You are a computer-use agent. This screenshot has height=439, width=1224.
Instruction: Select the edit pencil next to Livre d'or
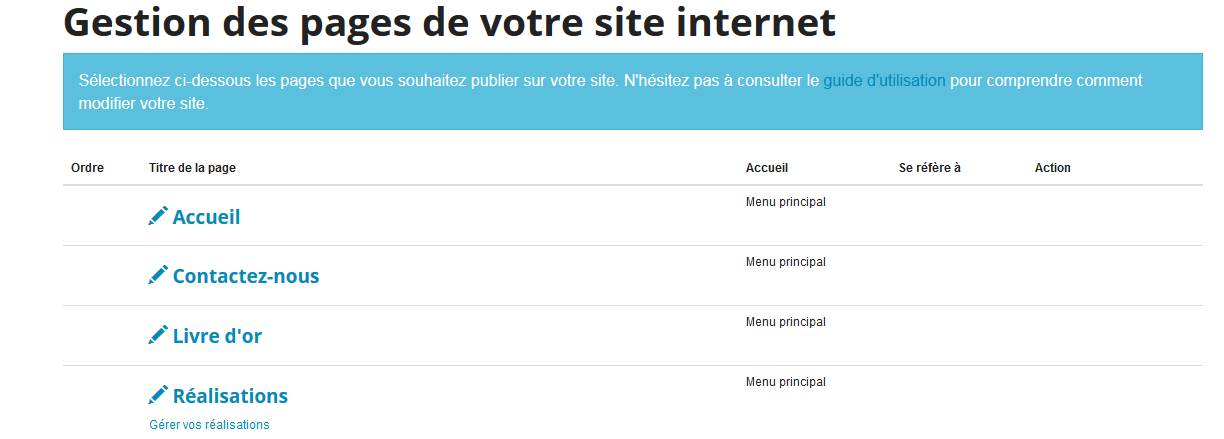pos(158,336)
